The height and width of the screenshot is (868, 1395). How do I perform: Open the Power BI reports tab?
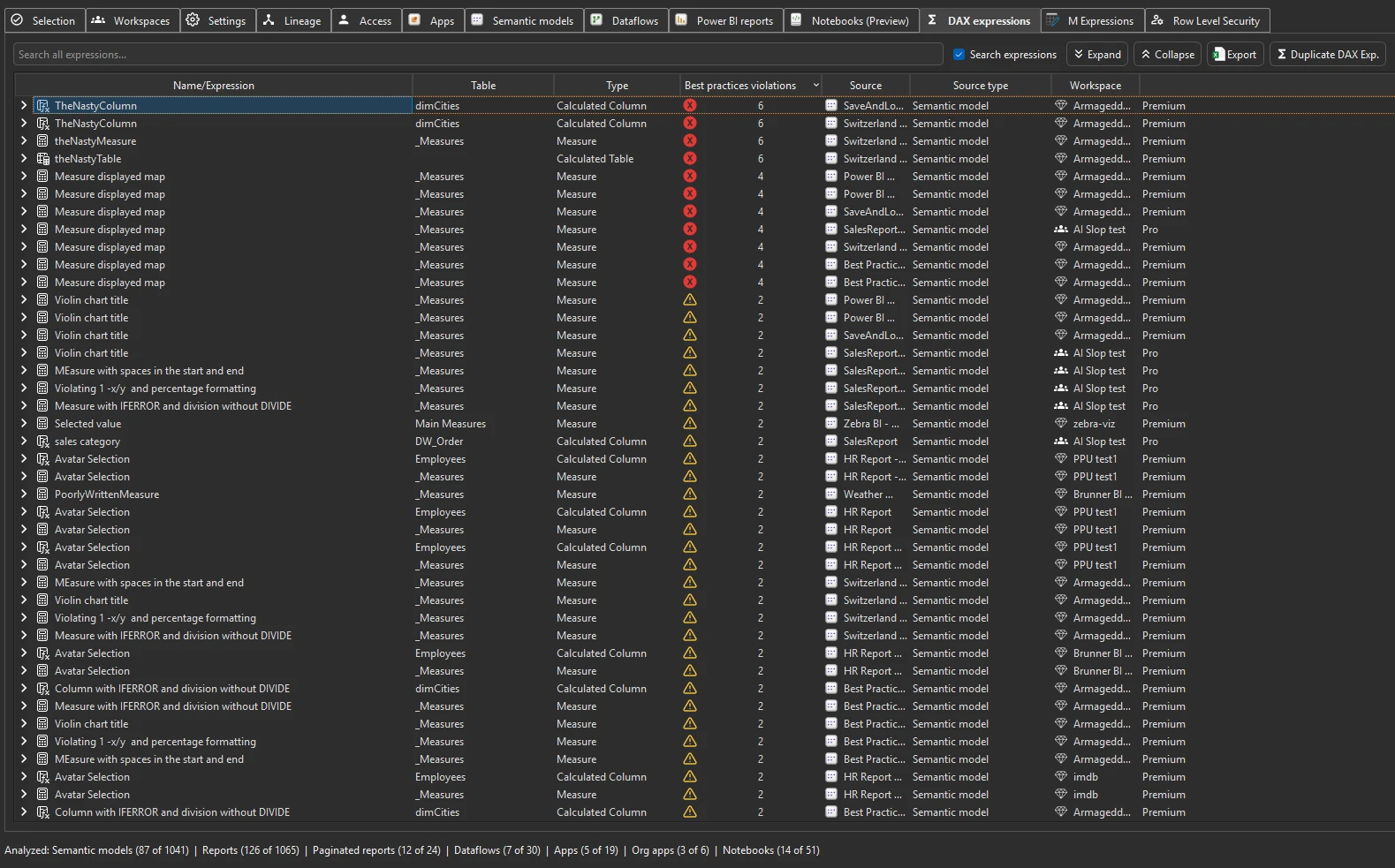pyautogui.click(x=725, y=20)
